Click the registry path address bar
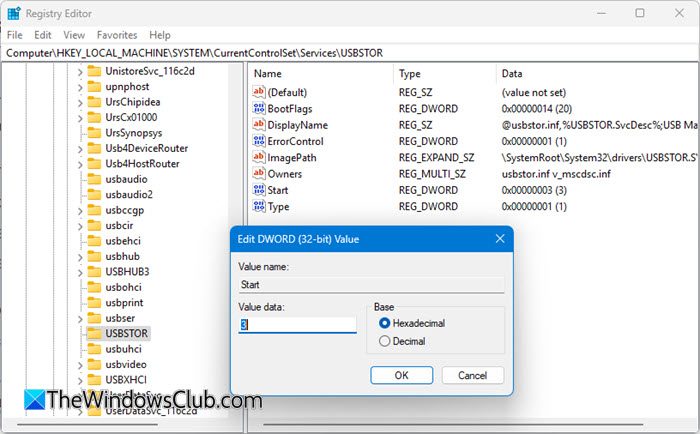Screen dimensions: 700x434 [350, 53]
